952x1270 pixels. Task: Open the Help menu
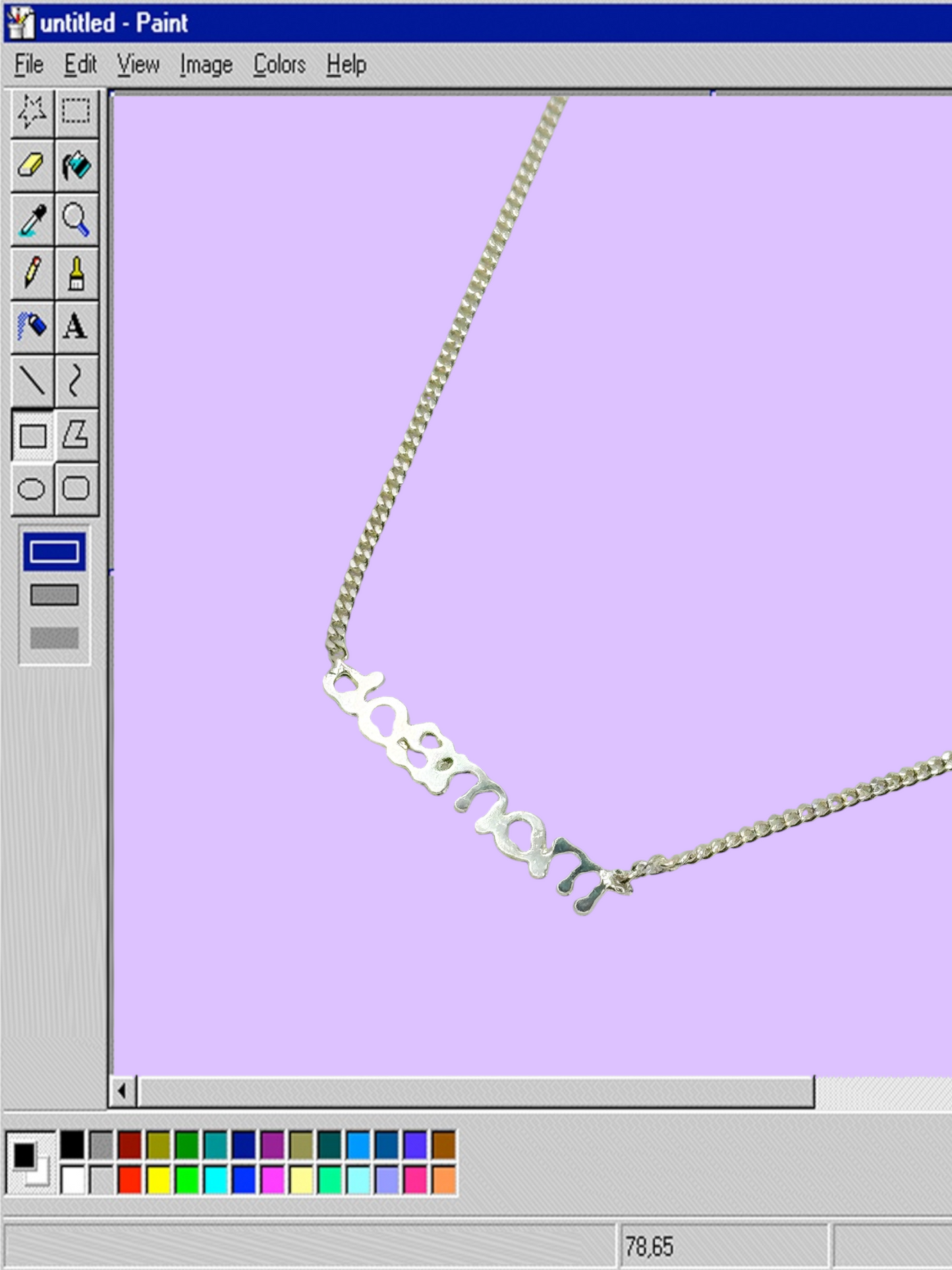click(347, 65)
